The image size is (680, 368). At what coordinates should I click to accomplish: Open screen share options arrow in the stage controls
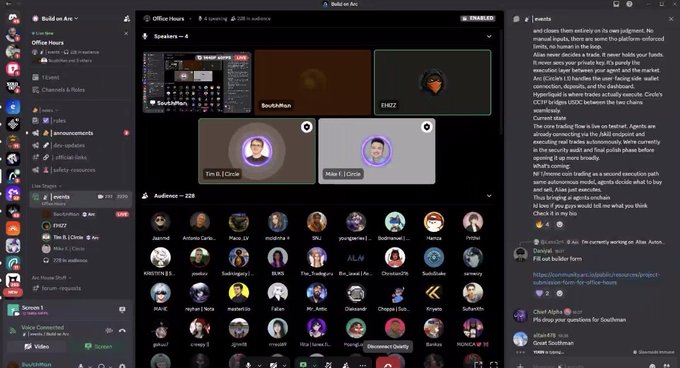tap(315, 365)
